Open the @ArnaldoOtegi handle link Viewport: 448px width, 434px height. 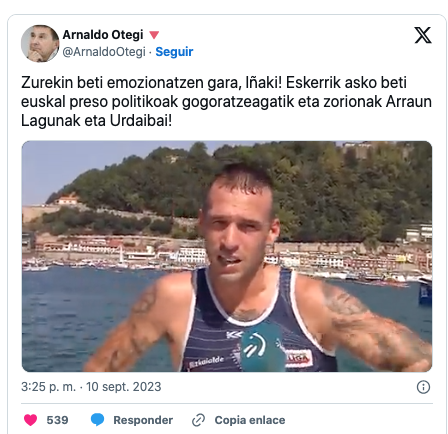pos(104,52)
